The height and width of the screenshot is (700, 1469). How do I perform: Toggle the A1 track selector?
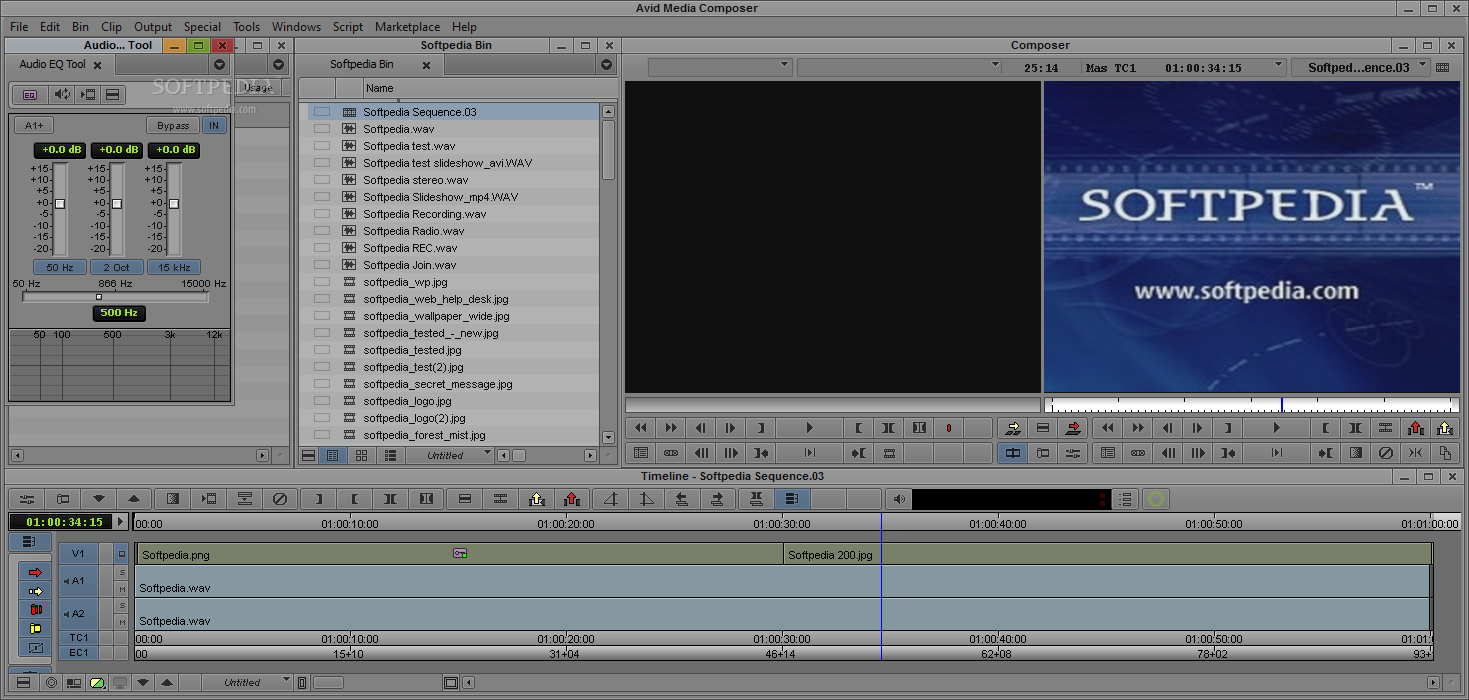pyautogui.click(x=78, y=580)
